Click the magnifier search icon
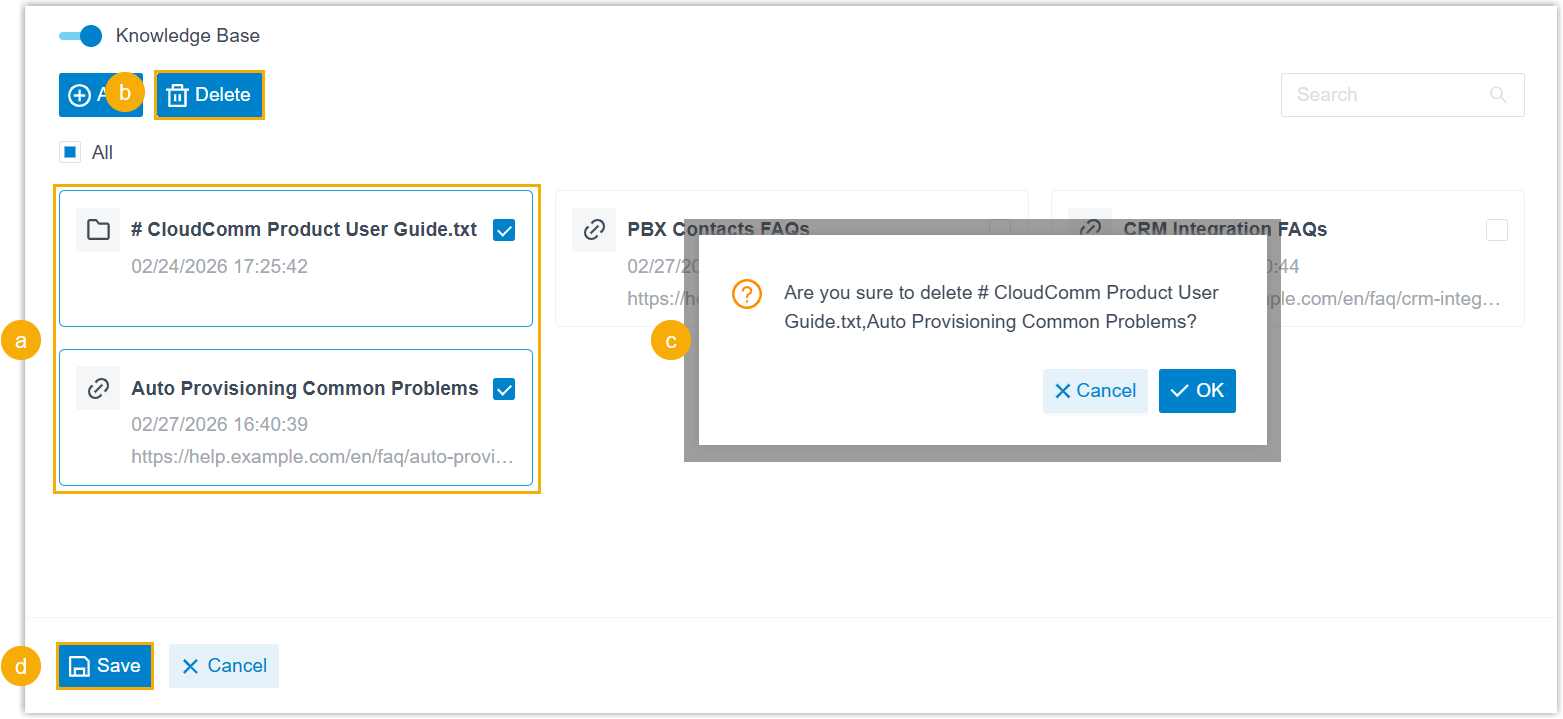 1498,95
